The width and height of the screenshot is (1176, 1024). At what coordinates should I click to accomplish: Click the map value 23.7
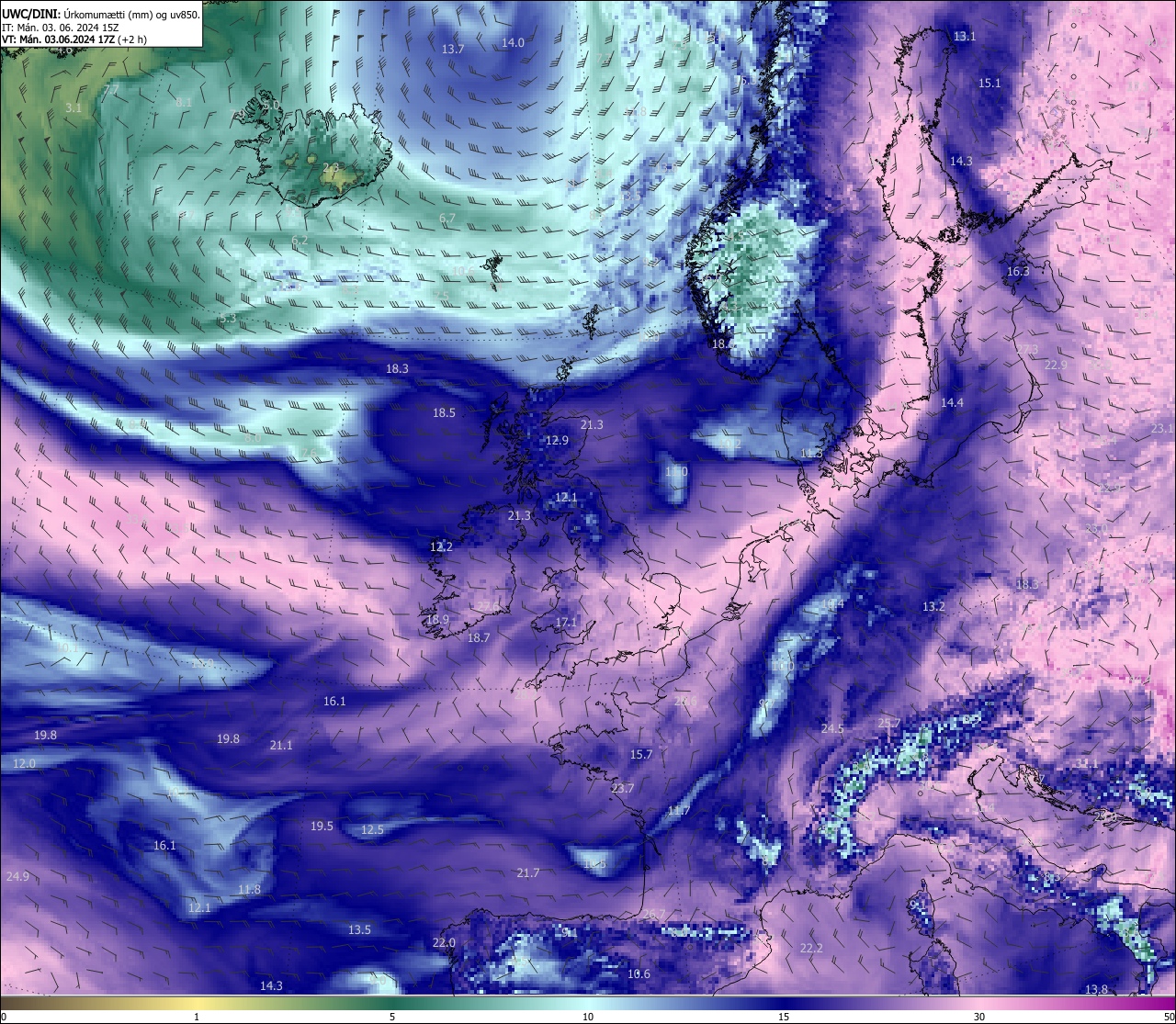(622, 788)
